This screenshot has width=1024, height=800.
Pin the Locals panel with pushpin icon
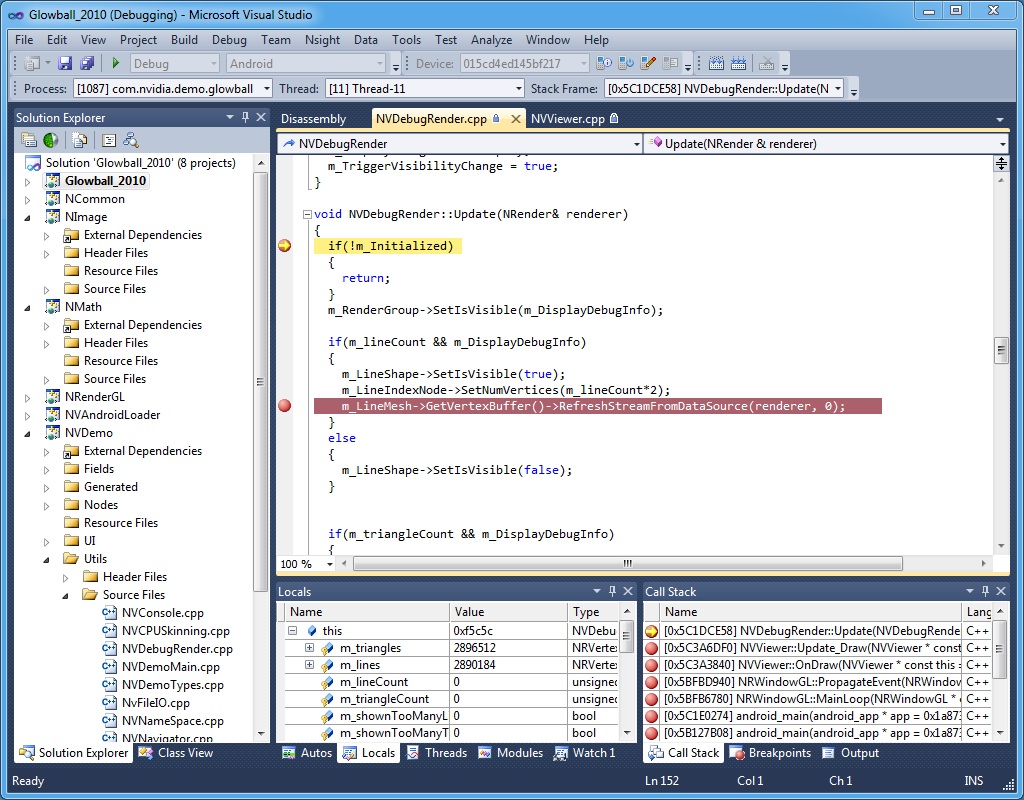[611, 592]
